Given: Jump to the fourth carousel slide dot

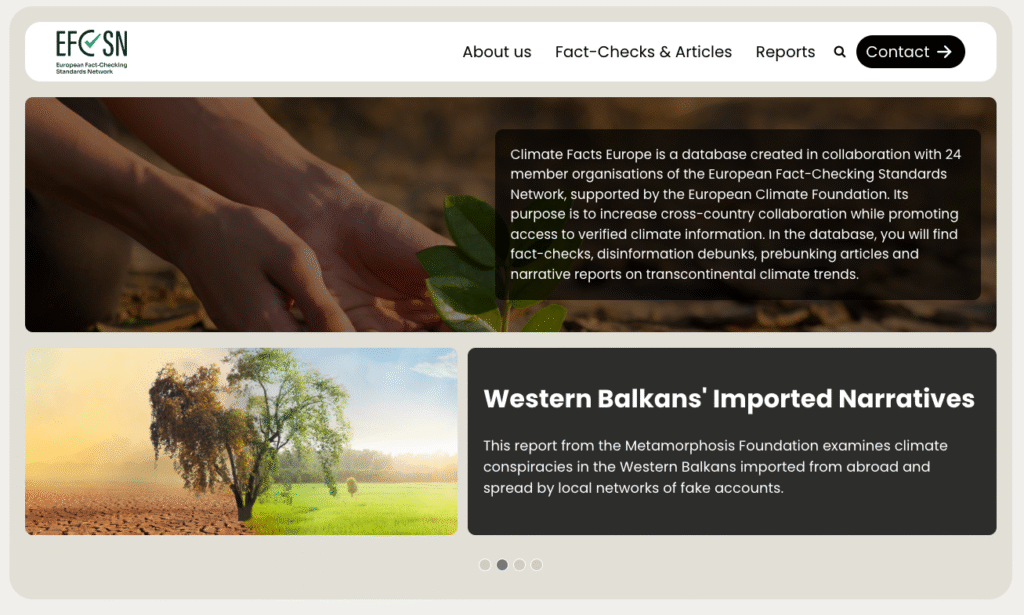Looking at the screenshot, I should 537,565.
